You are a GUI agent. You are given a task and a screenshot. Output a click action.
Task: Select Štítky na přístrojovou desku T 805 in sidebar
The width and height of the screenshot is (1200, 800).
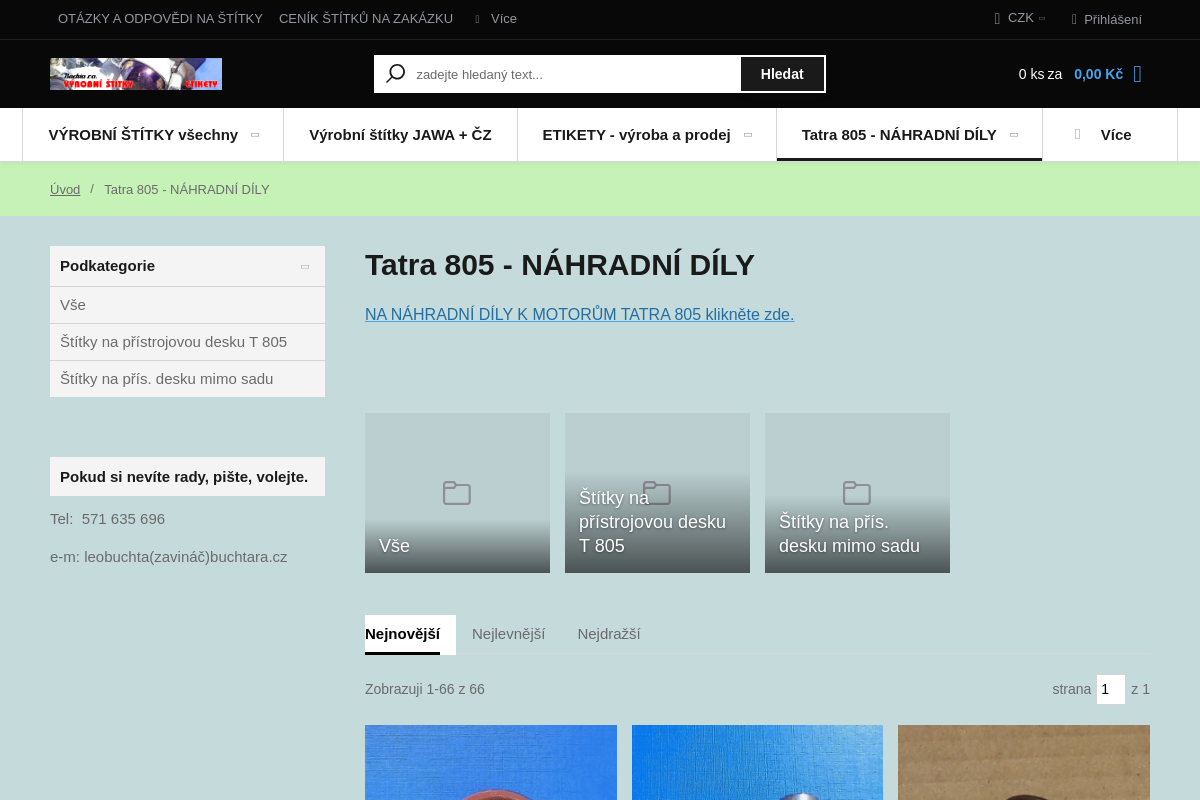coord(173,342)
